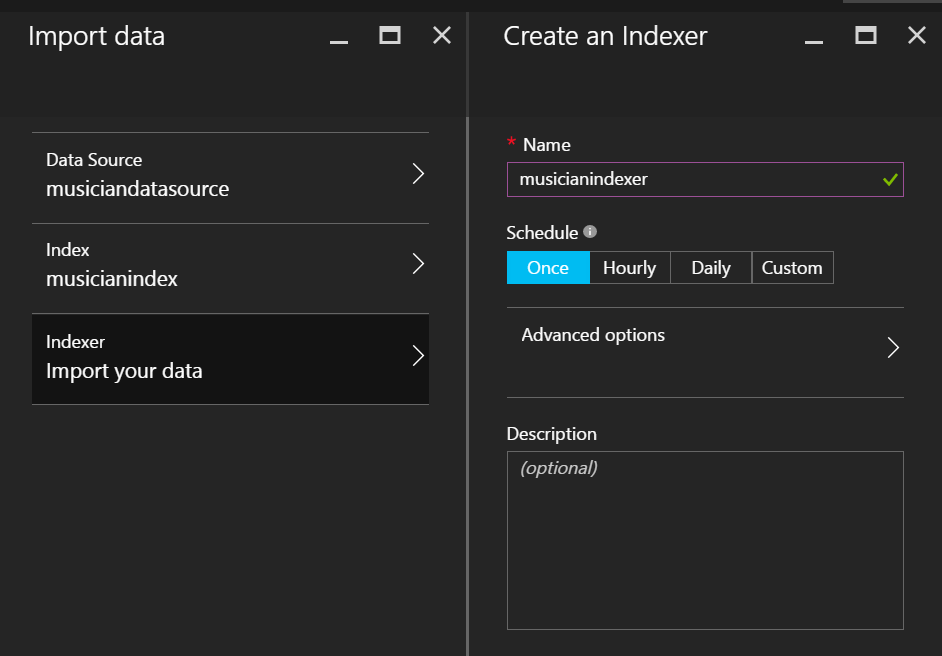
Task: Choose the Daily schedule option
Action: [x=711, y=268]
